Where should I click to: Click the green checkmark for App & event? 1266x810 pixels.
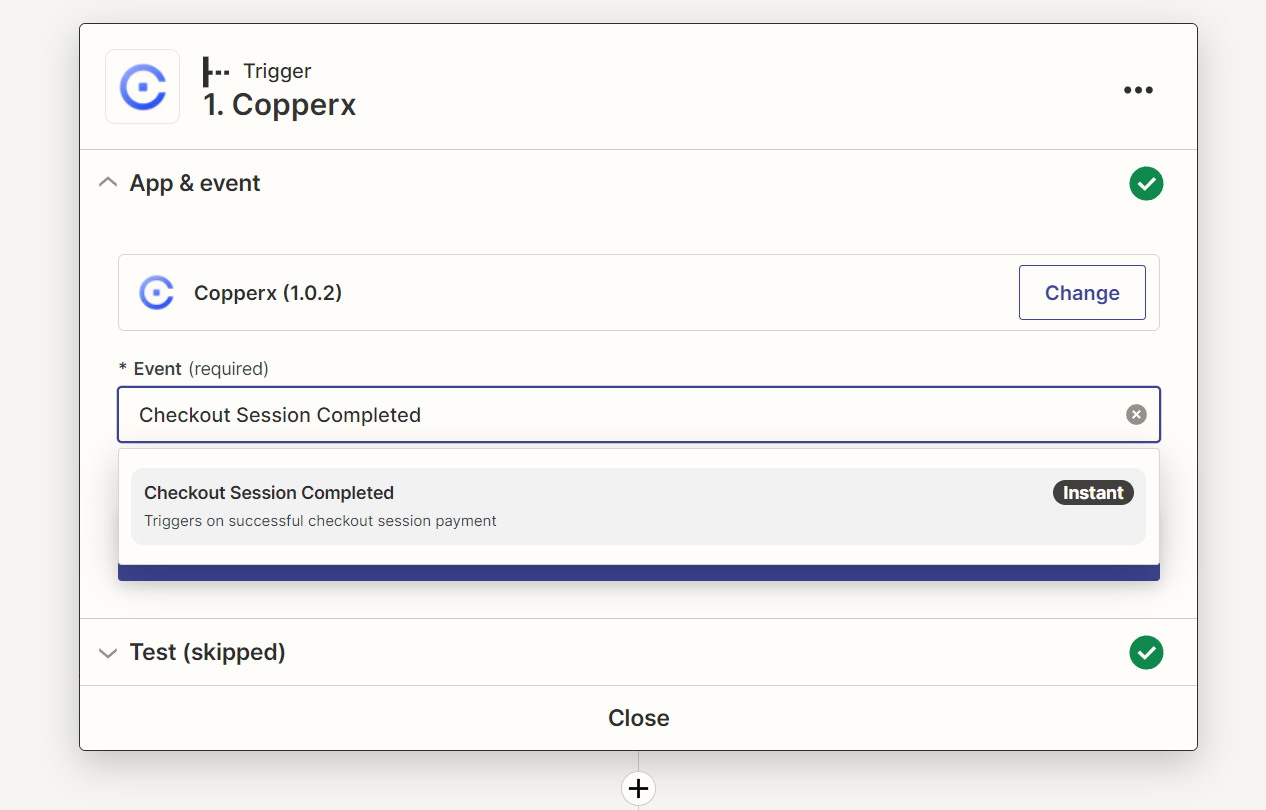click(x=1146, y=184)
